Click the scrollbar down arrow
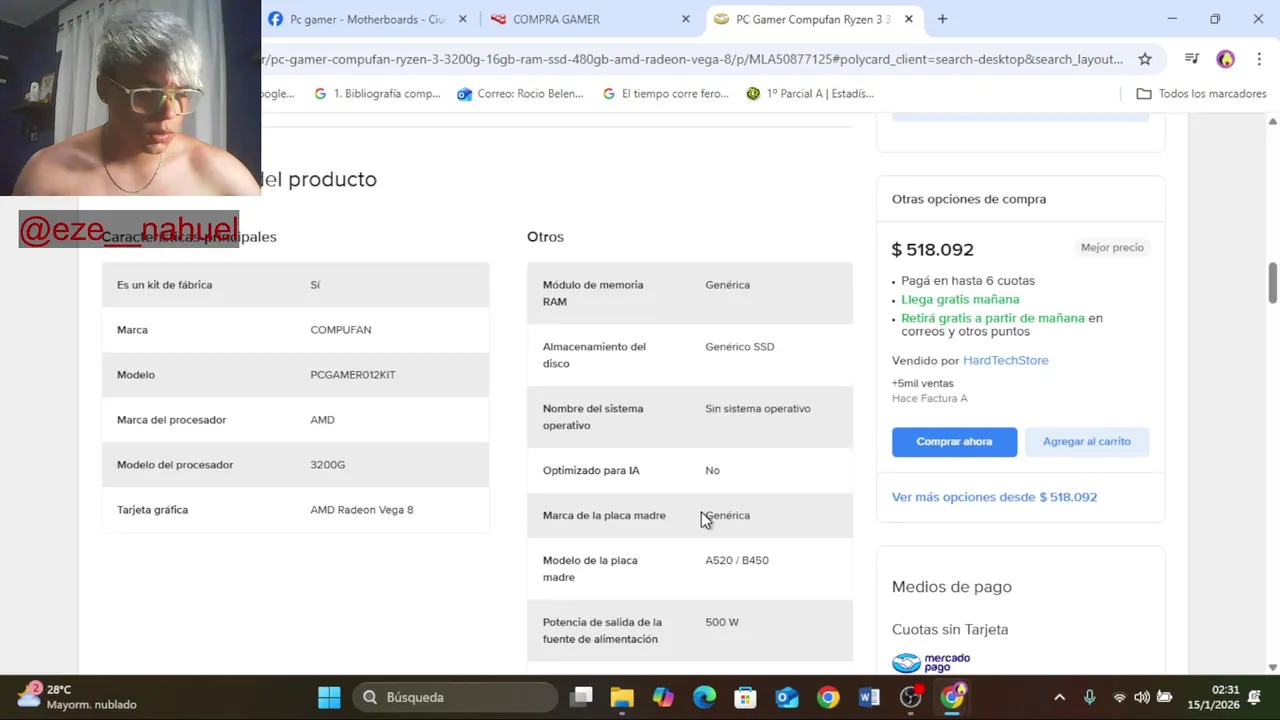 point(1273,667)
